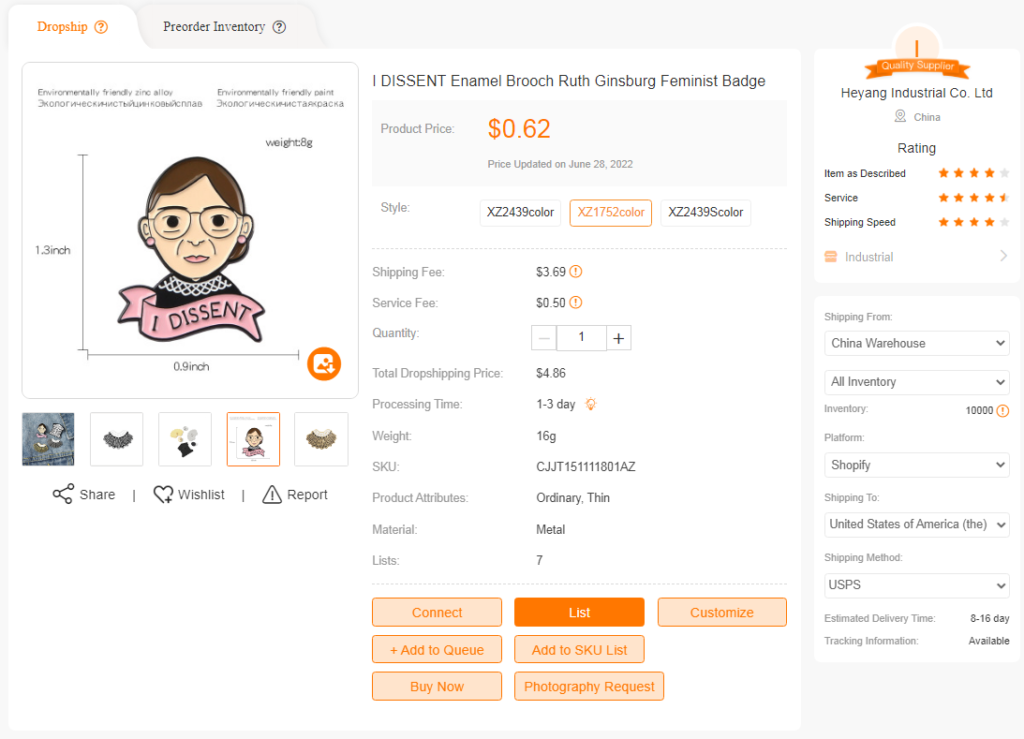Screen dimensions: 1024x739
Task: Click the product title I DISSENT Enamel Brooch
Action: [569, 81]
